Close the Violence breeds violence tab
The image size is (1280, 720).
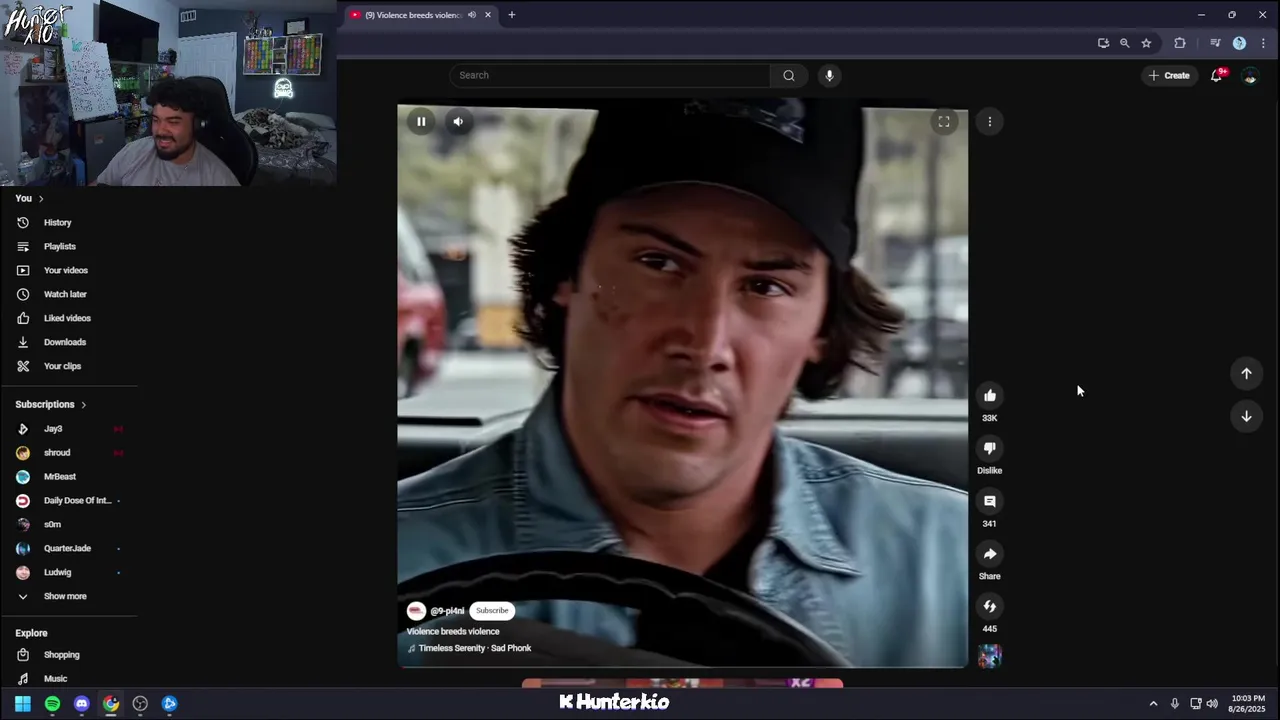tap(488, 15)
